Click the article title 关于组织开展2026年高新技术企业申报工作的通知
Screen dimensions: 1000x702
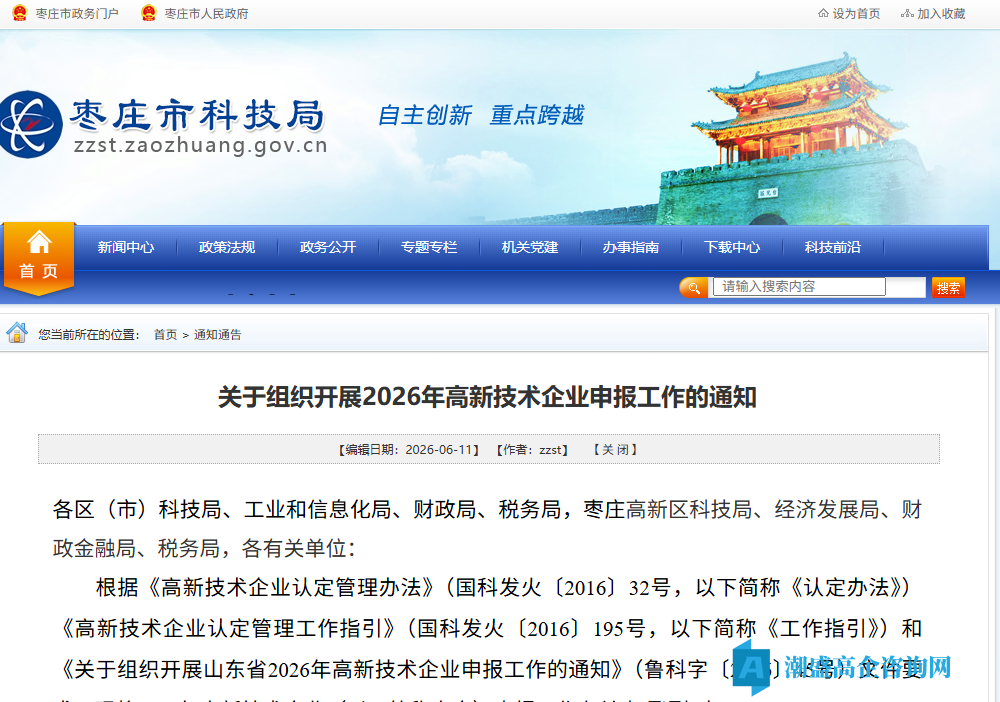[487, 397]
